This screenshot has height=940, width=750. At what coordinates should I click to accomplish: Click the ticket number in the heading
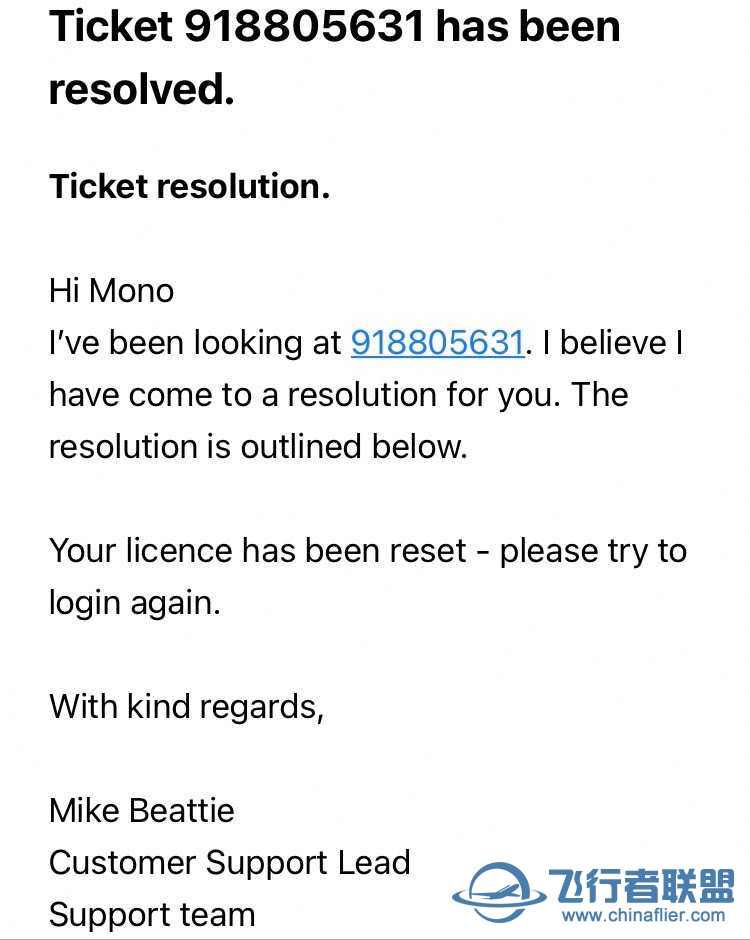point(304,27)
